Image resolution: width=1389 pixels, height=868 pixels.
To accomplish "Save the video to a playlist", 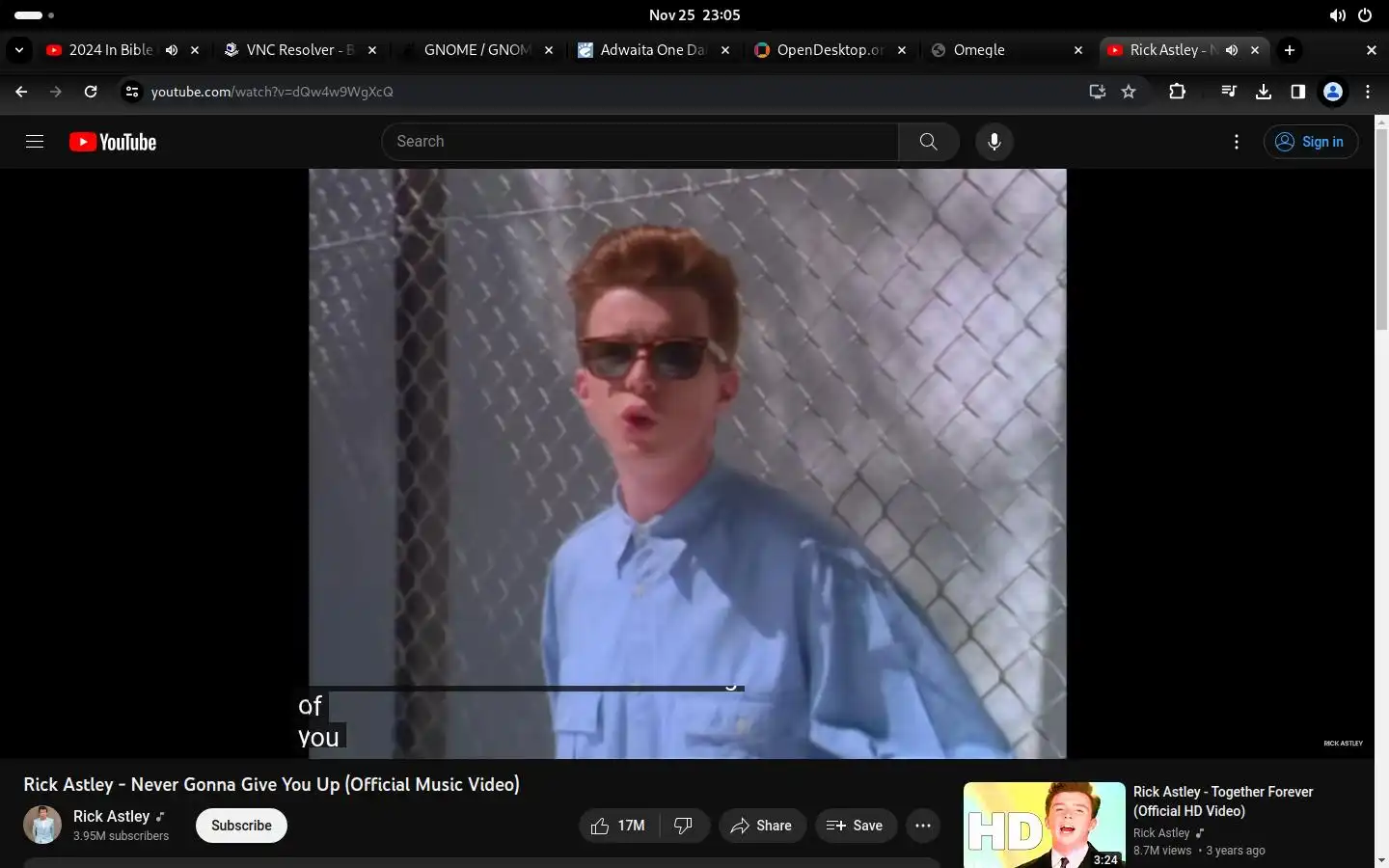I will coord(856,826).
